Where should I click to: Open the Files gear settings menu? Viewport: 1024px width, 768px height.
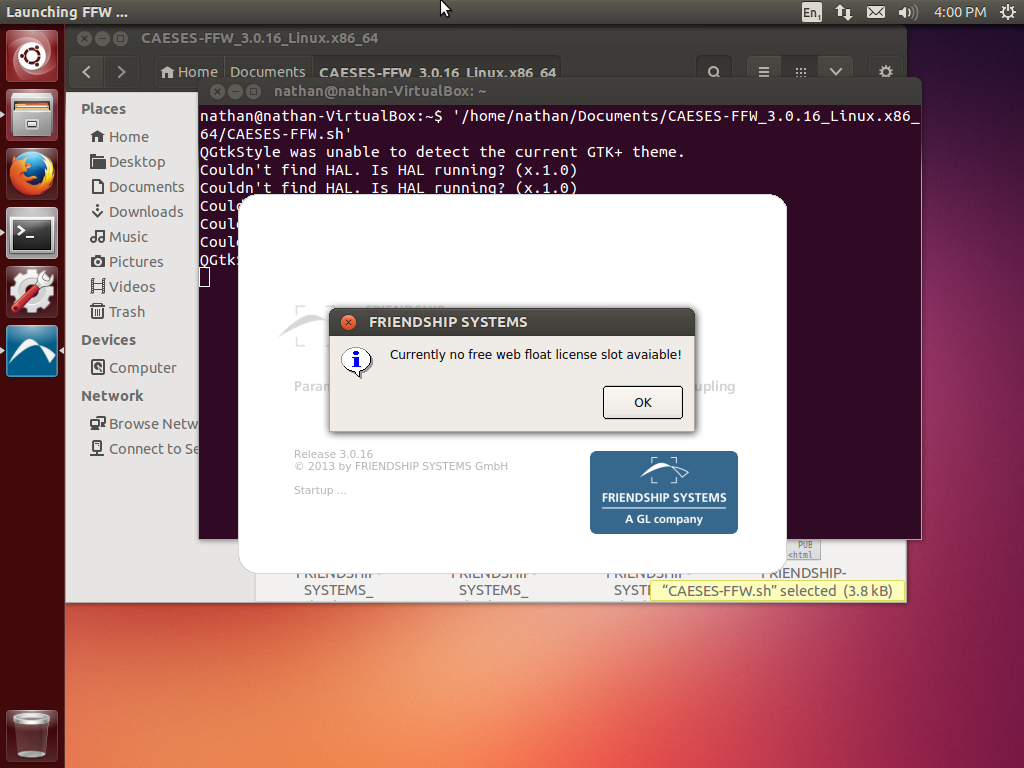[886, 72]
